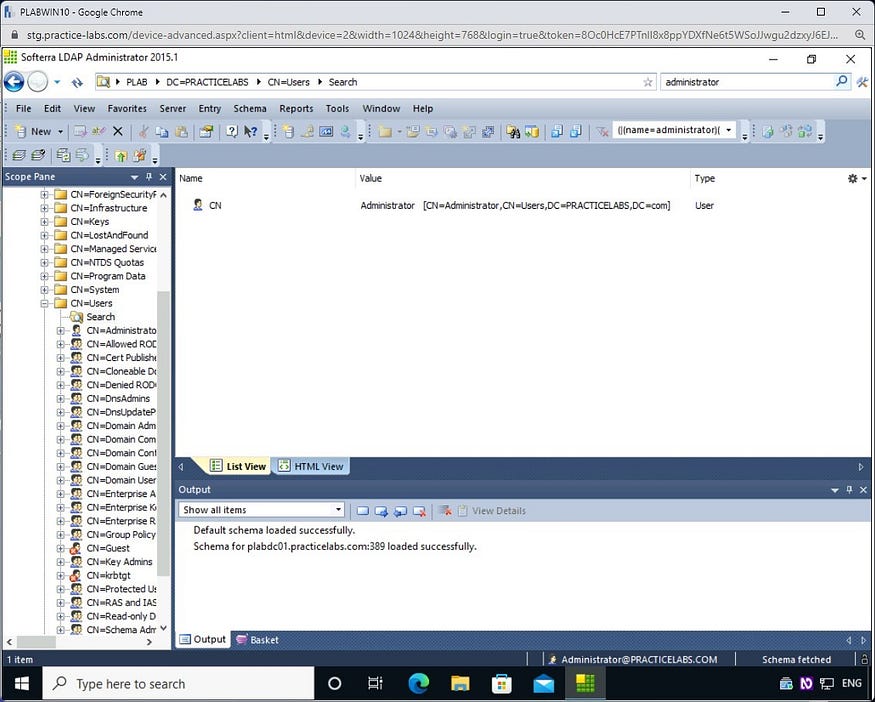The width and height of the screenshot is (875, 702).
Task: Close the Output panel
Action: [863, 490]
